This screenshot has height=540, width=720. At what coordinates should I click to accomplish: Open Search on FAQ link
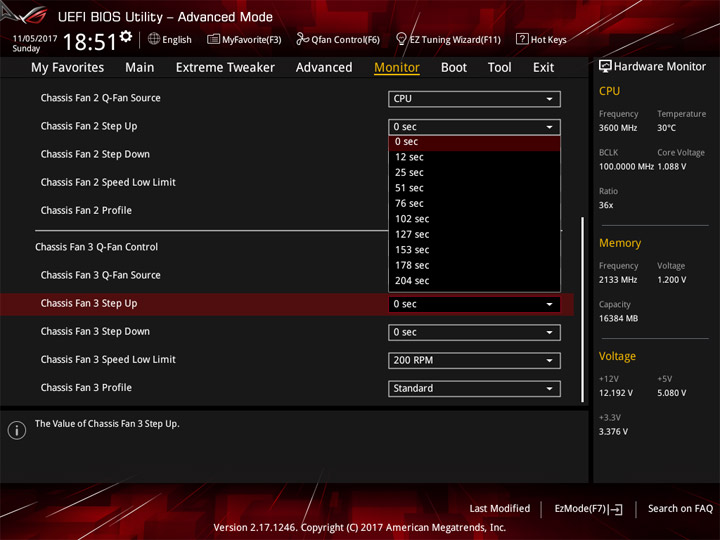tap(680, 509)
